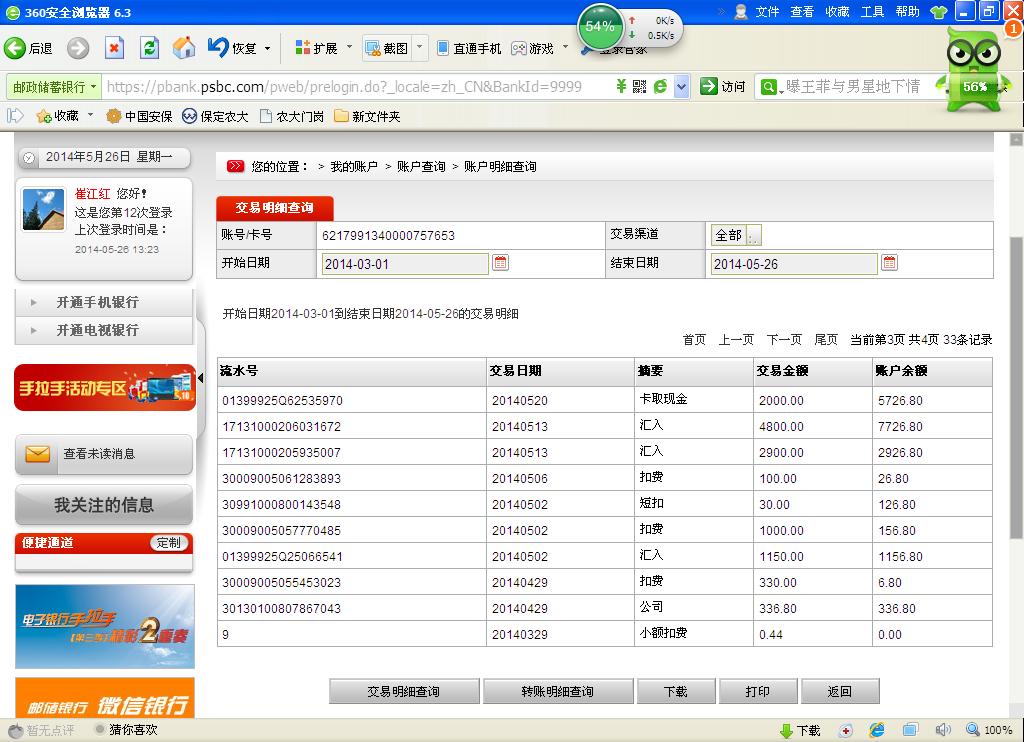Open the start date calendar picker
This screenshot has height=742, width=1024.
(501, 263)
